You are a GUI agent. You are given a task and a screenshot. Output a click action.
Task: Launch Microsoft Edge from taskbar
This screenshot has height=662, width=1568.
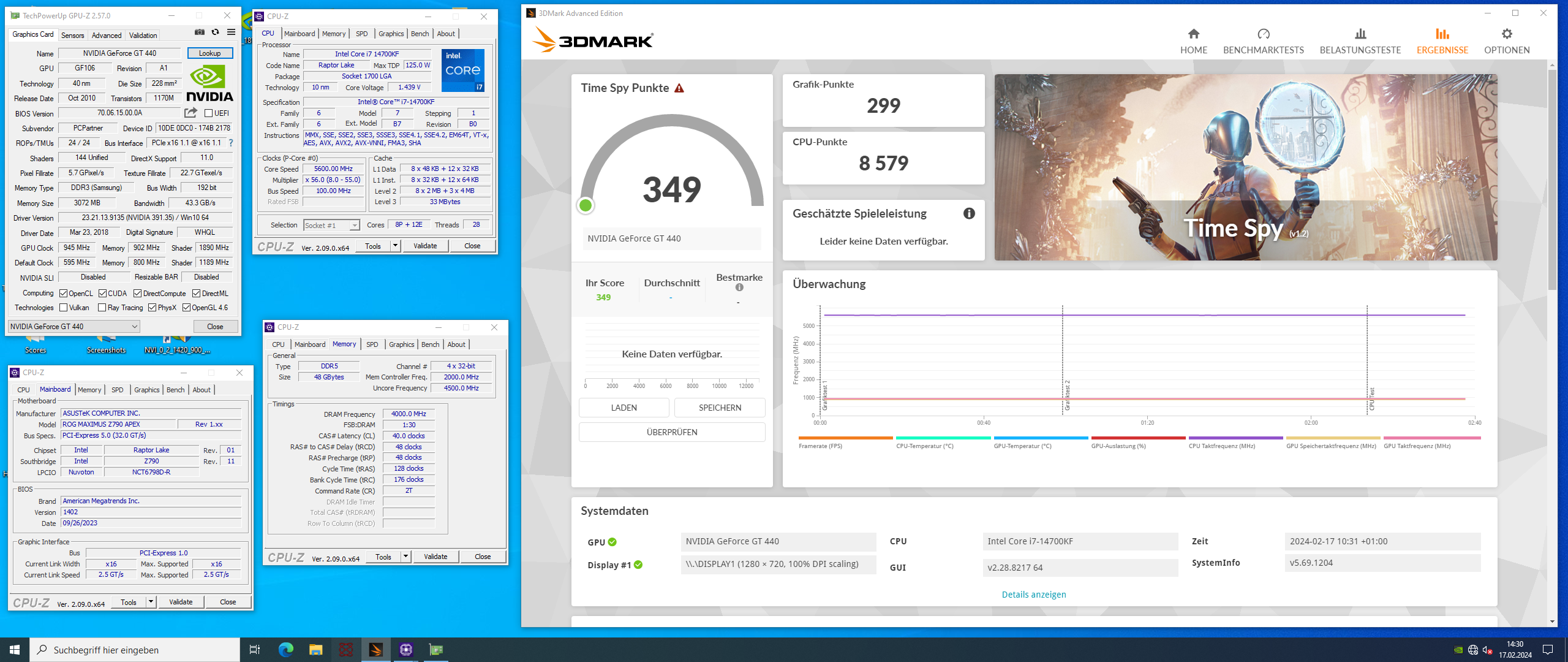click(286, 649)
